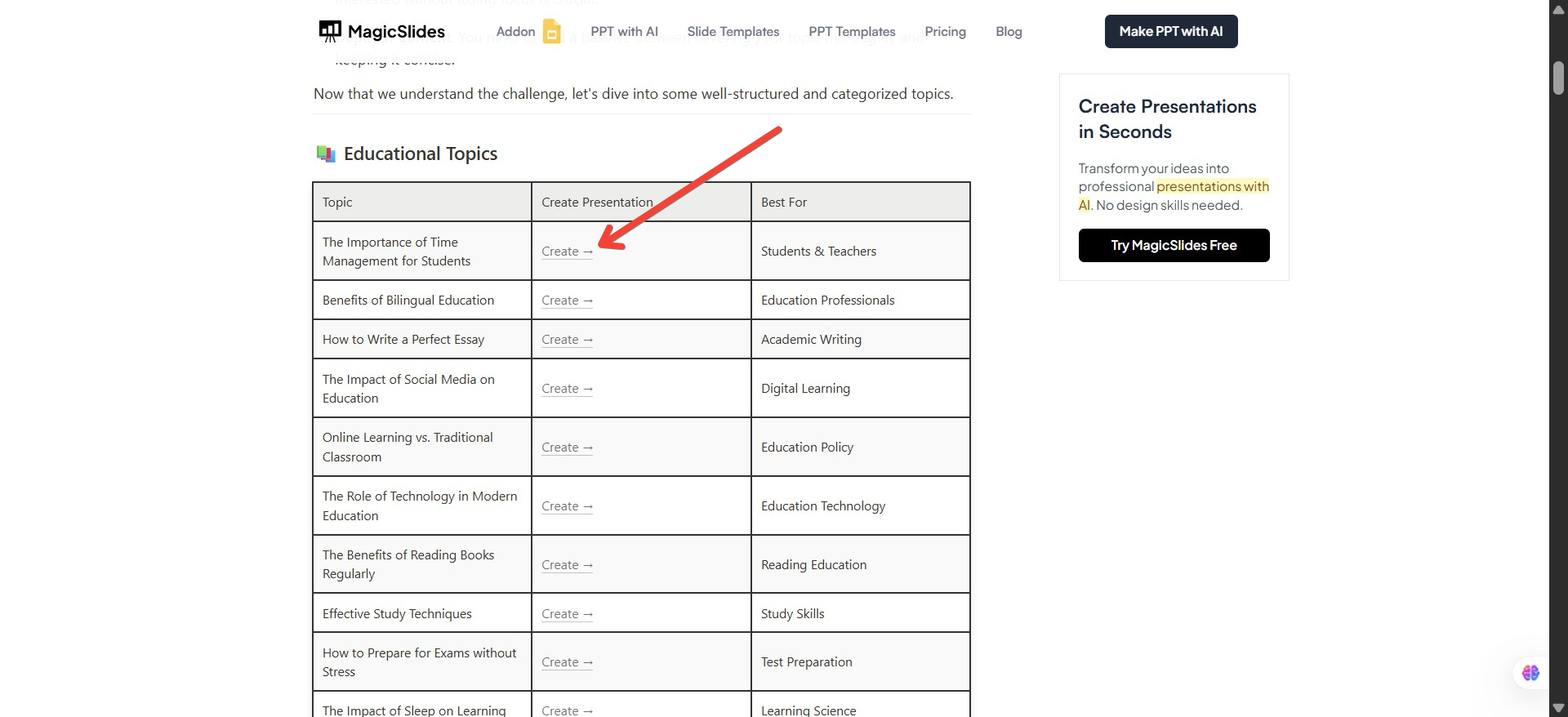Click the scrollbar down arrow
Image resolution: width=1568 pixels, height=717 pixels.
coord(1558,708)
